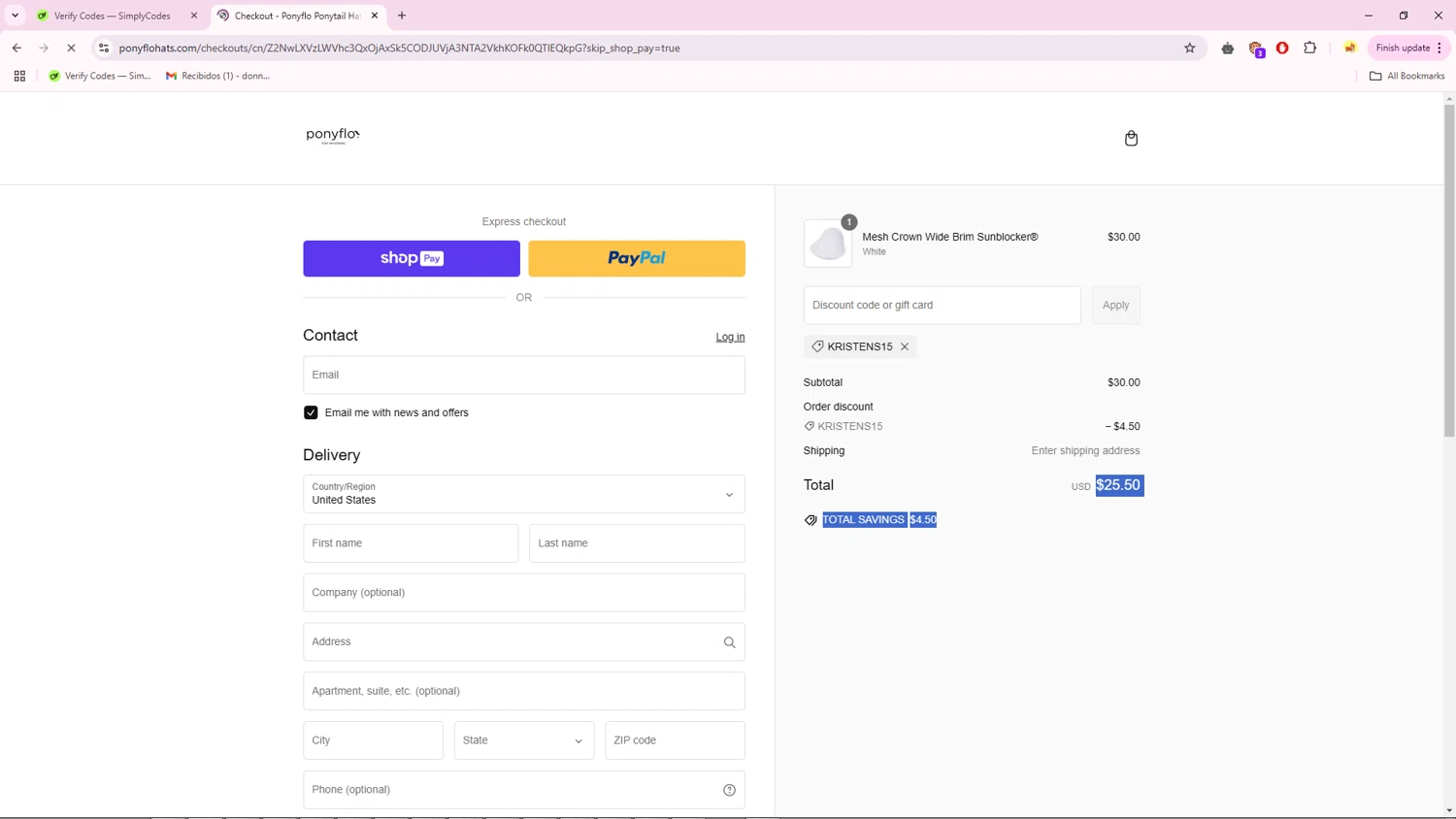Open All Bookmarks folder

tap(1406, 76)
